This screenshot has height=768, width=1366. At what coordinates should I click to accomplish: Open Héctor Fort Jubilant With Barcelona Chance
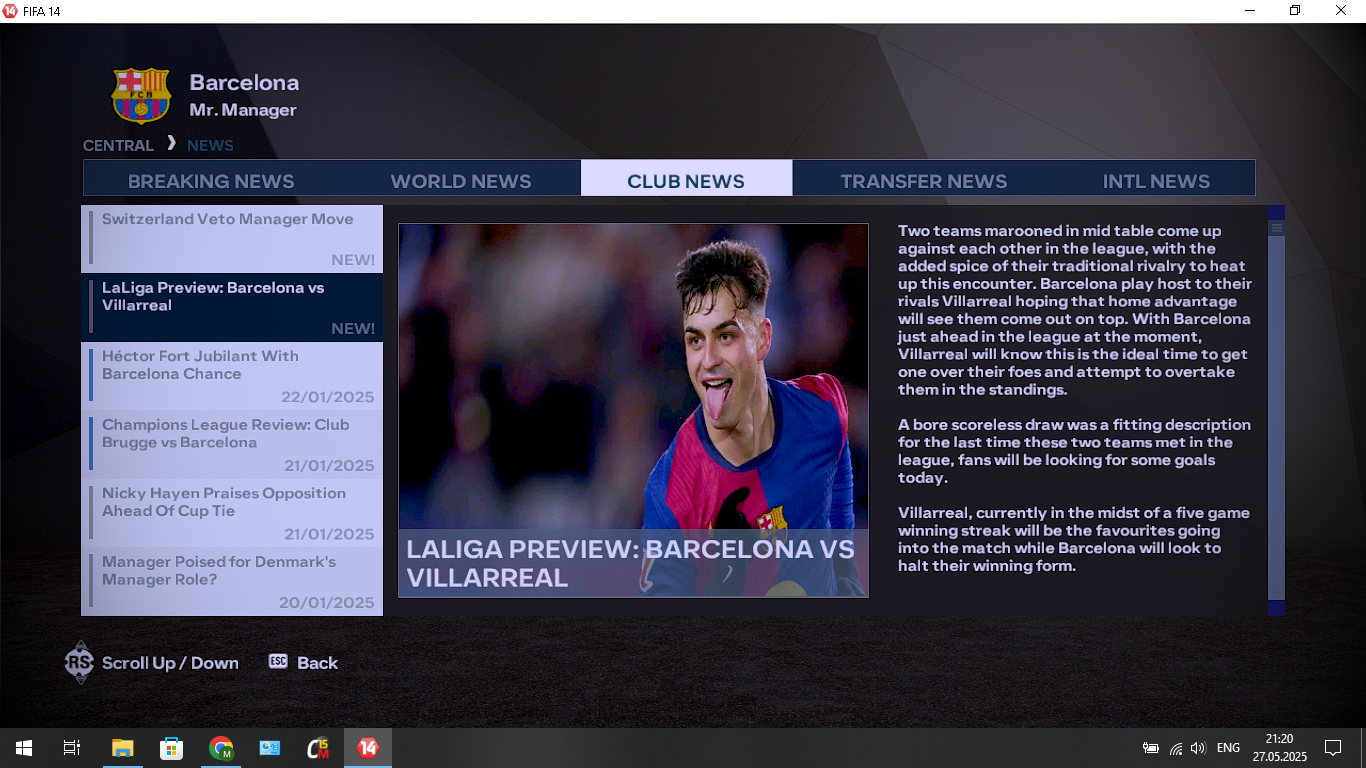coord(232,376)
